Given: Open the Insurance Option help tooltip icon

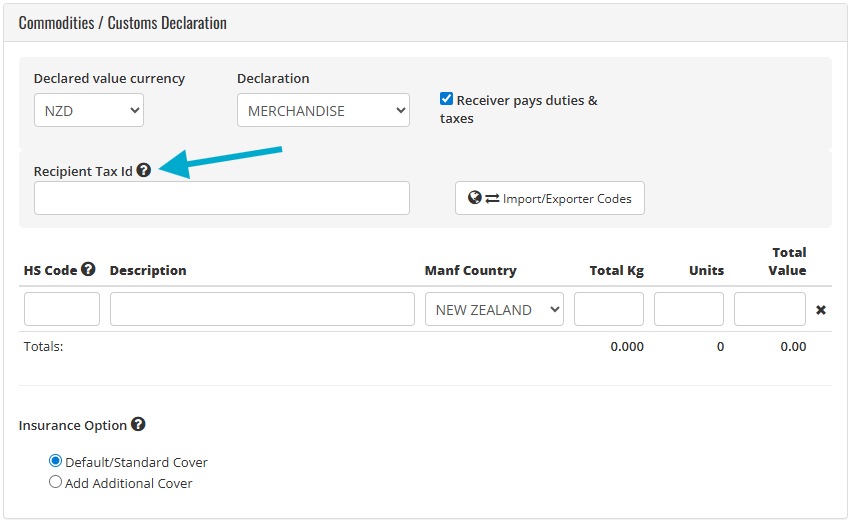Looking at the screenshot, I should (138, 424).
